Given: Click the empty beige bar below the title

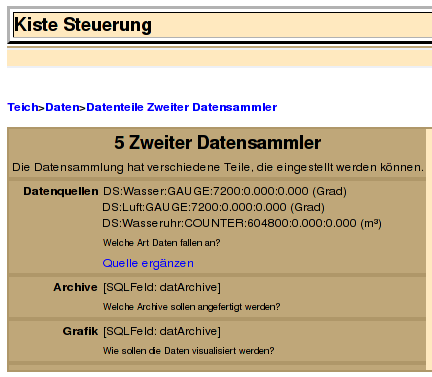Looking at the screenshot, I should point(219,58).
